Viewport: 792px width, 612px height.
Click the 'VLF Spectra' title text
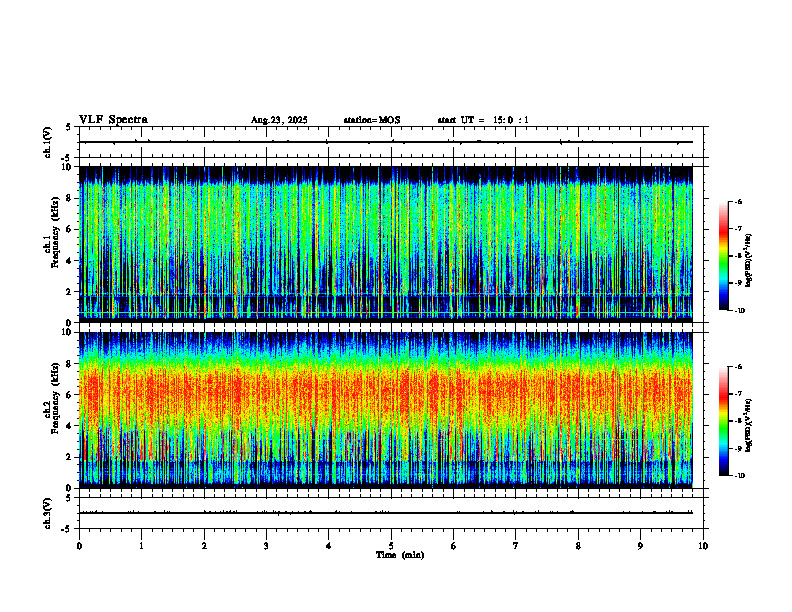click(113, 120)
